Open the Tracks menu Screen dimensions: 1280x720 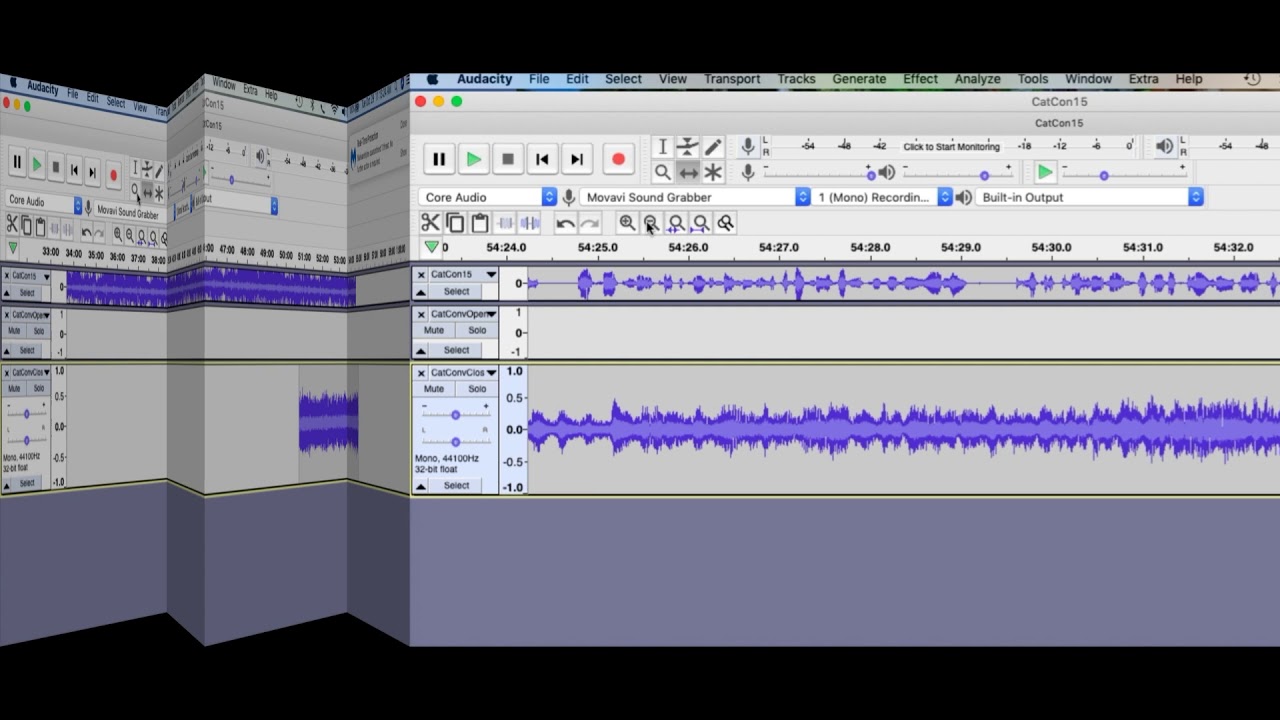pyautogui.click(x=796, y=79)
